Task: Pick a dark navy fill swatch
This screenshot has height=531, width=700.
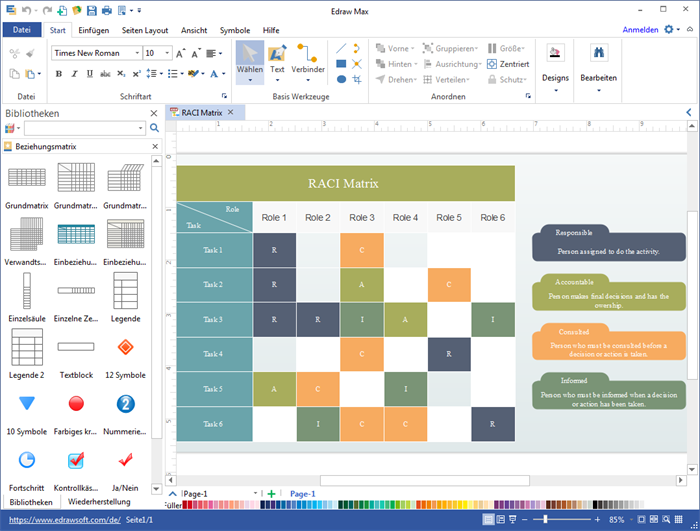Action: coord(262,505)
